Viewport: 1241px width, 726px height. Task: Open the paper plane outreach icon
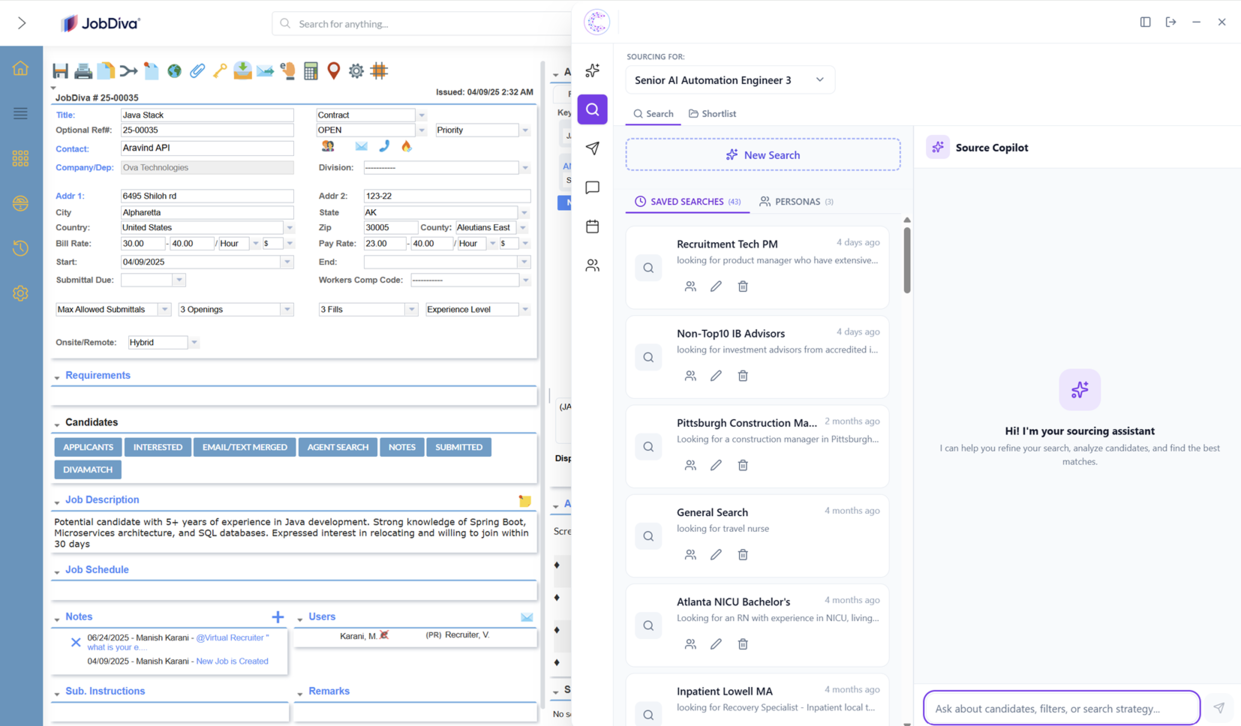593,148
